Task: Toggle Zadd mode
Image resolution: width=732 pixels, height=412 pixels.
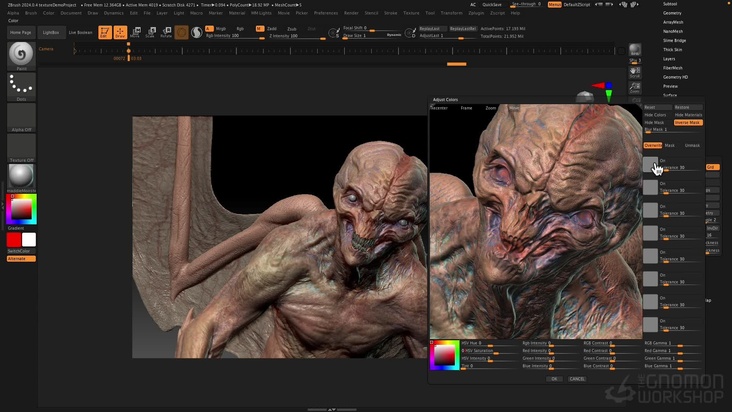Action: [272, 28]
